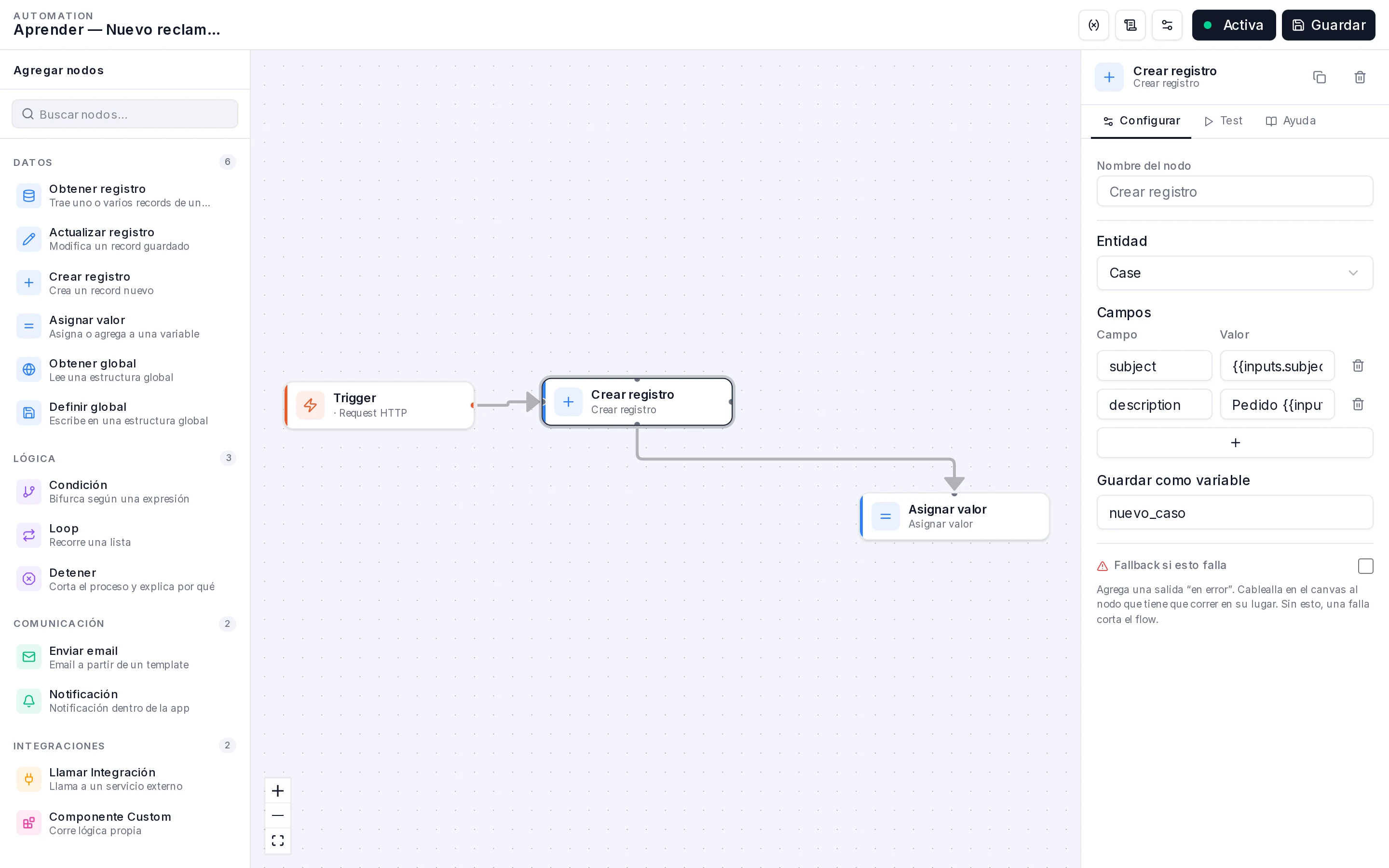The width and height of the screenshot is (1389, 868).
Task: Open the variables icon in top toolbar
Action: 1093,25
